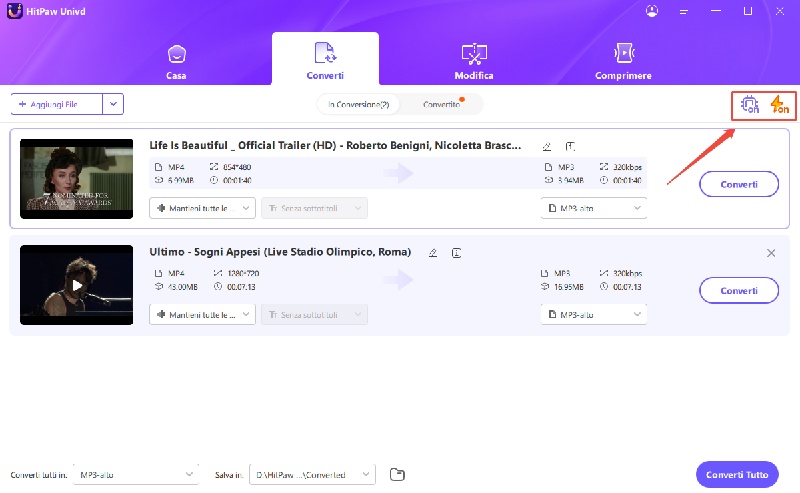800x493 pixels.
Task: Open output format dropdown for Life Is Beautiful
Action: [x=593, y=208]
